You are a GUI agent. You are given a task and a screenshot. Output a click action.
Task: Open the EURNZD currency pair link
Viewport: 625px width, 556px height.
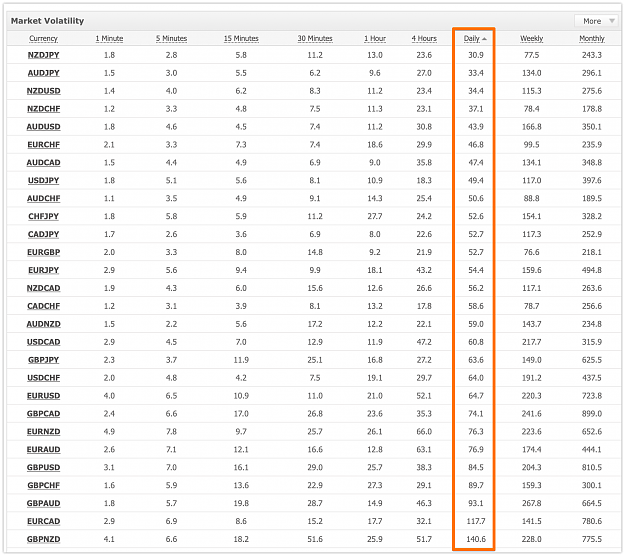pyautogui.click(x=43, y=432)
